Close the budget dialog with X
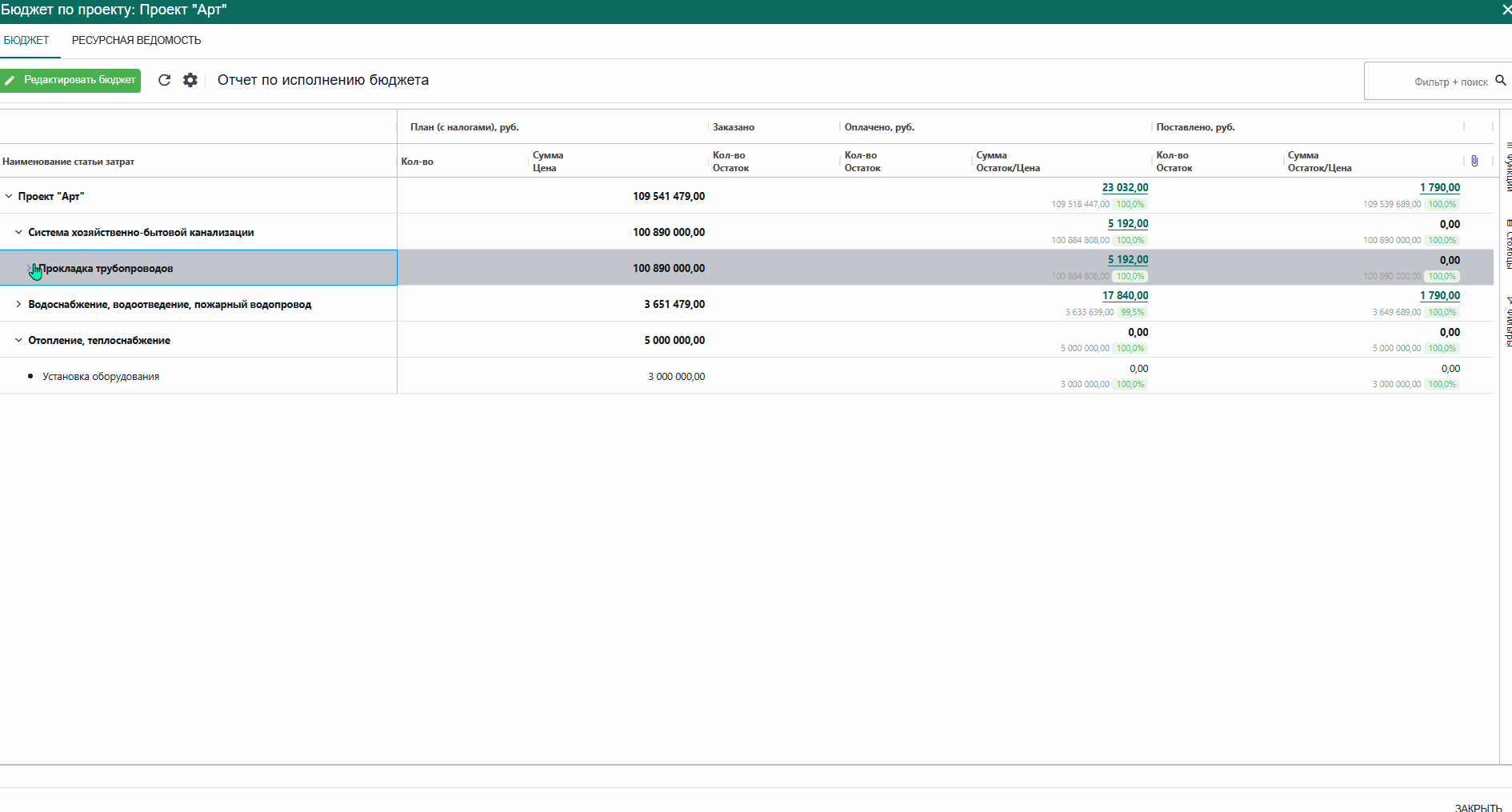Screen dimensions: 1512x812 click(1506, 10)
